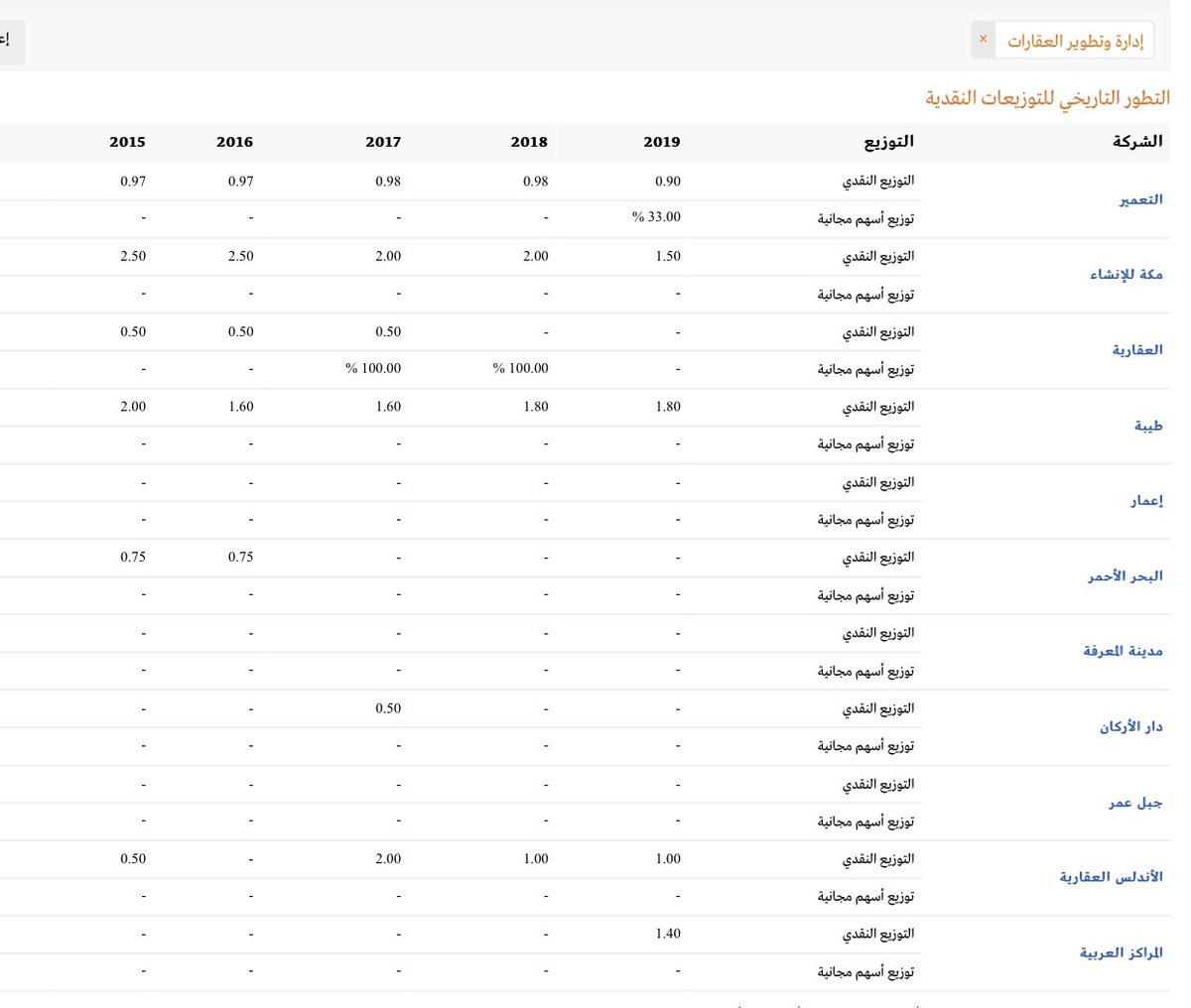The height and width of the screenshot is (1008, 1191).
Task: Click the 2018 column header
Action: pos(529,142)
